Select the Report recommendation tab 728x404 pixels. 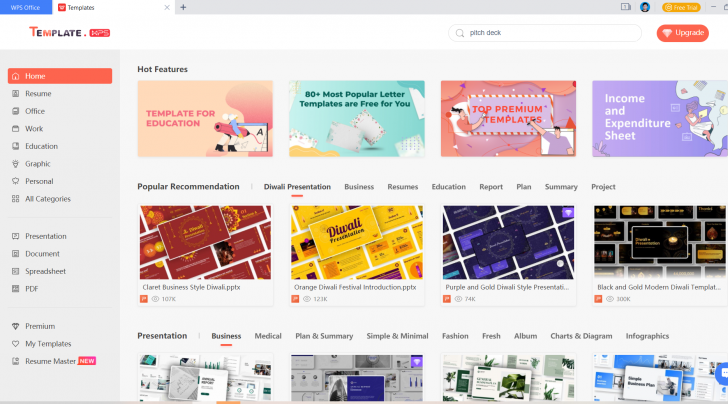tap(491, 187)
